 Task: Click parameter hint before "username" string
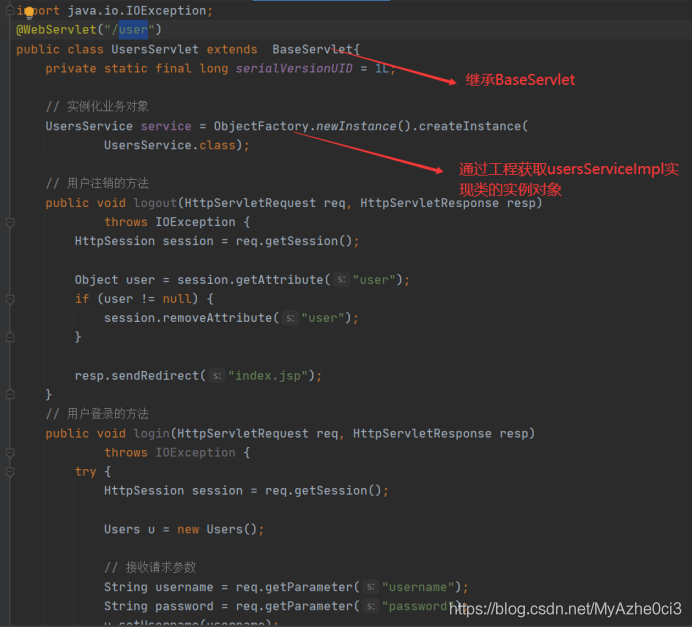371,587
